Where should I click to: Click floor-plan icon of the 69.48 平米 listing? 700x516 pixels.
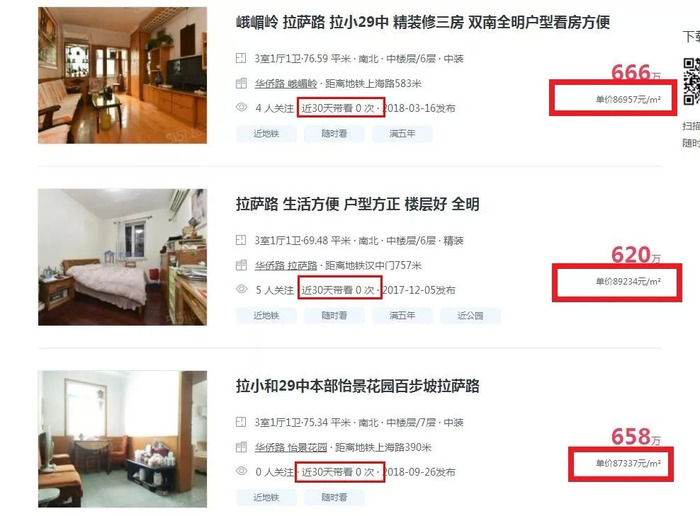241,240
